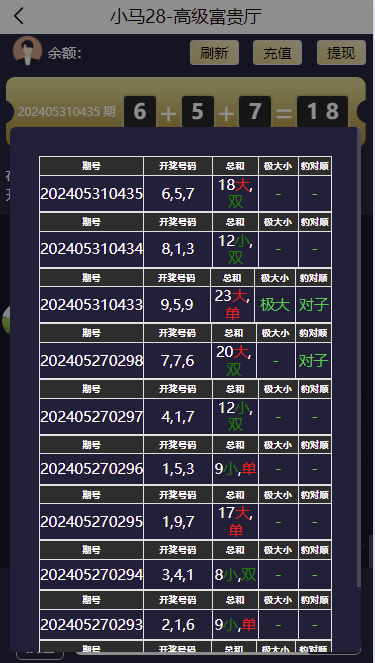Screen dimensions: 375x663
Task: Click result total tile 18
Action: tap(323, 112)
